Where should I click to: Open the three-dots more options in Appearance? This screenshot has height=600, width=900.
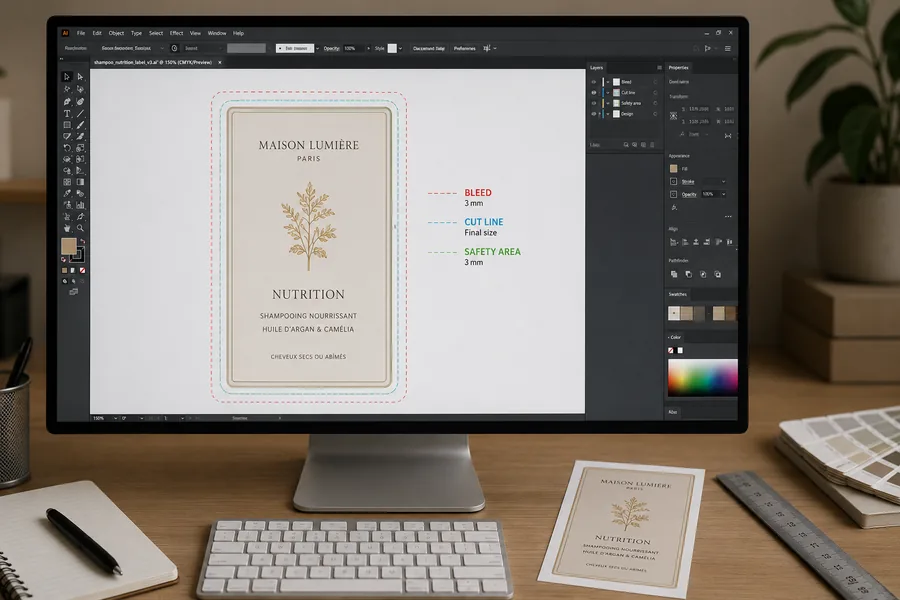[728, 216]
